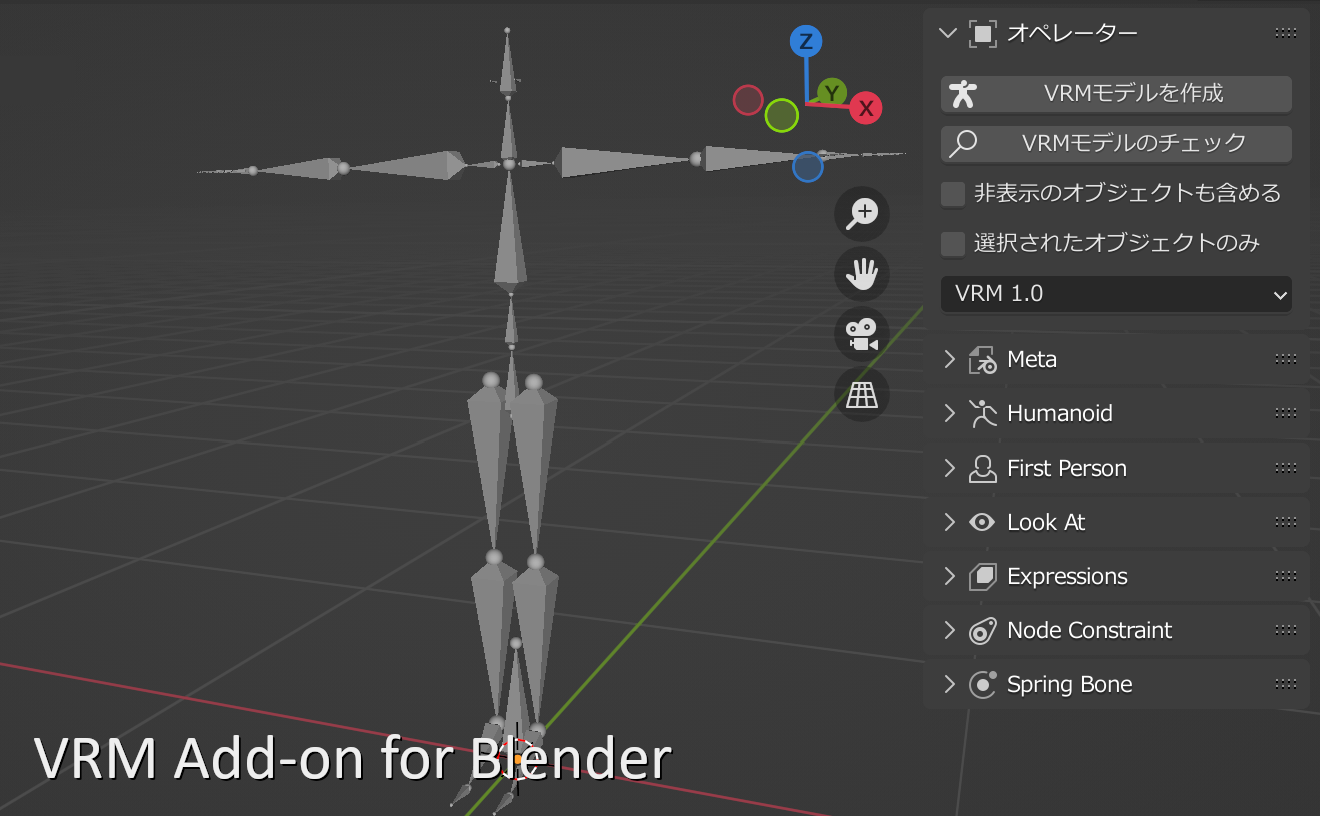This screenshot has height=816, width=1320.
Task: Click the Expressions panel icon
Action: pyautogui.click(x=983, y=576)
